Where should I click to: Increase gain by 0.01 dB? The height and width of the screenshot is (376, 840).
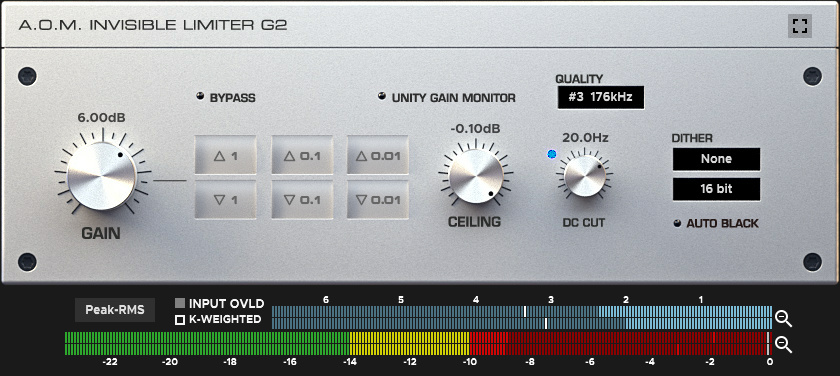(x=378, y=155)
